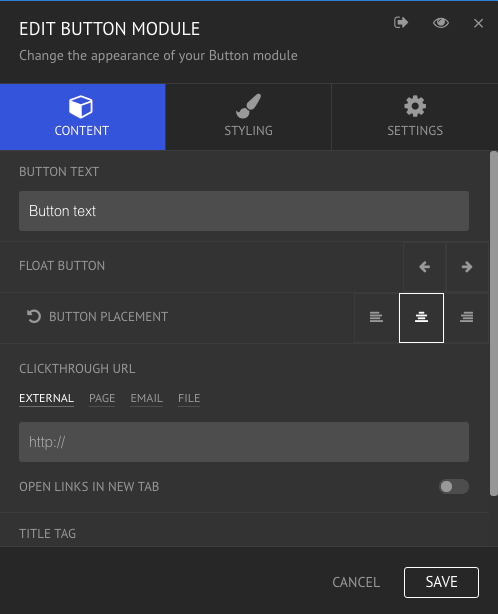Image resolution: width=498 pixels, height=614 pixels.
Task: Choose the File link type
Action: pos(189,398)
